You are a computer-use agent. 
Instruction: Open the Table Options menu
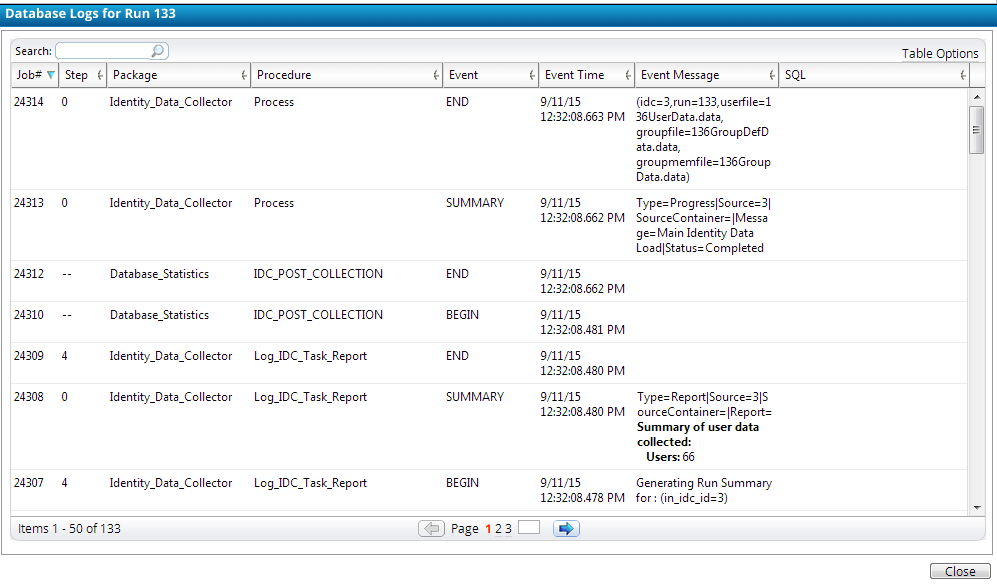tap(939, 52)
